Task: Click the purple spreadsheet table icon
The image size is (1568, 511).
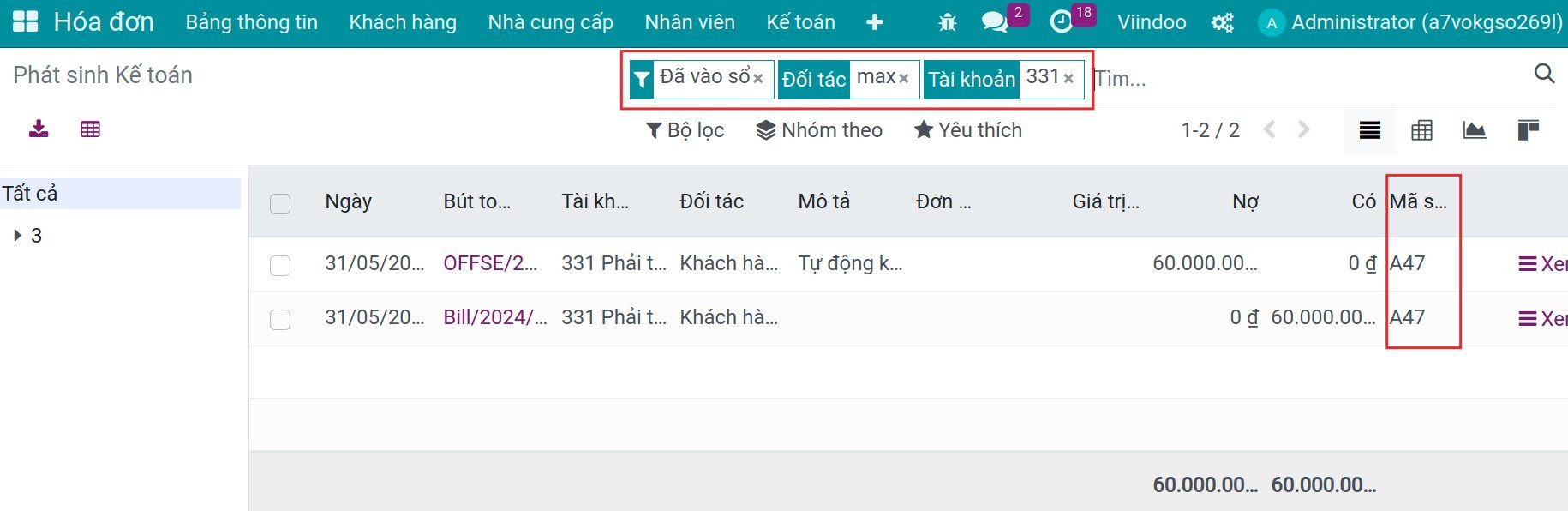Action: (90, 129)
